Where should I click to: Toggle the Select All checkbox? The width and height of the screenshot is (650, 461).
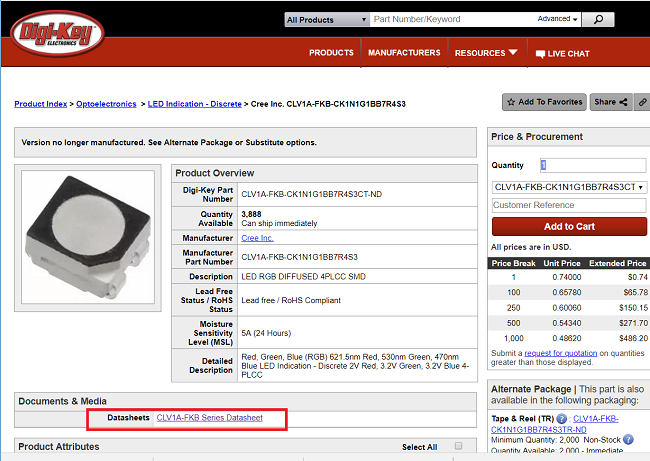(458, 446)
